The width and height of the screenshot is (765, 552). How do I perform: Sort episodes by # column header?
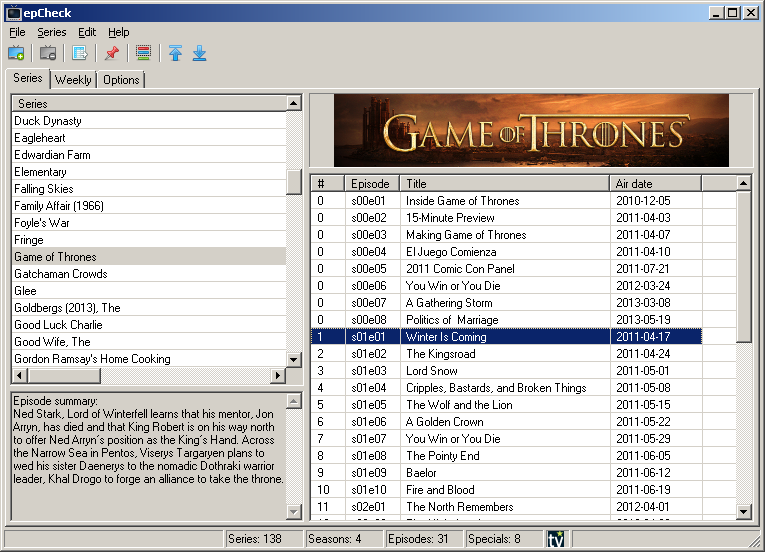pyautogui.click(x=328, y=184)
